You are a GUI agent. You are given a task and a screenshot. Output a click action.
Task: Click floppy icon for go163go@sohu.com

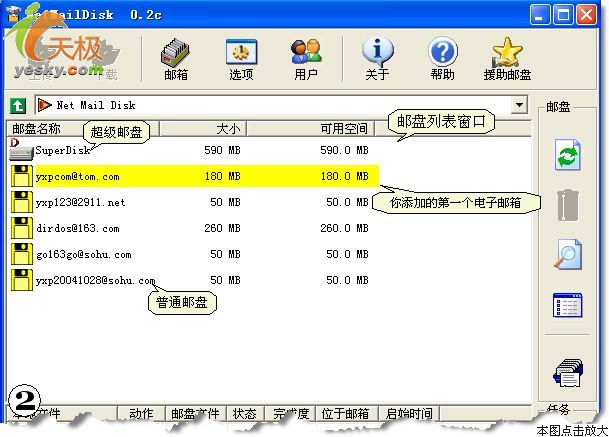click(x=22, y=254)
